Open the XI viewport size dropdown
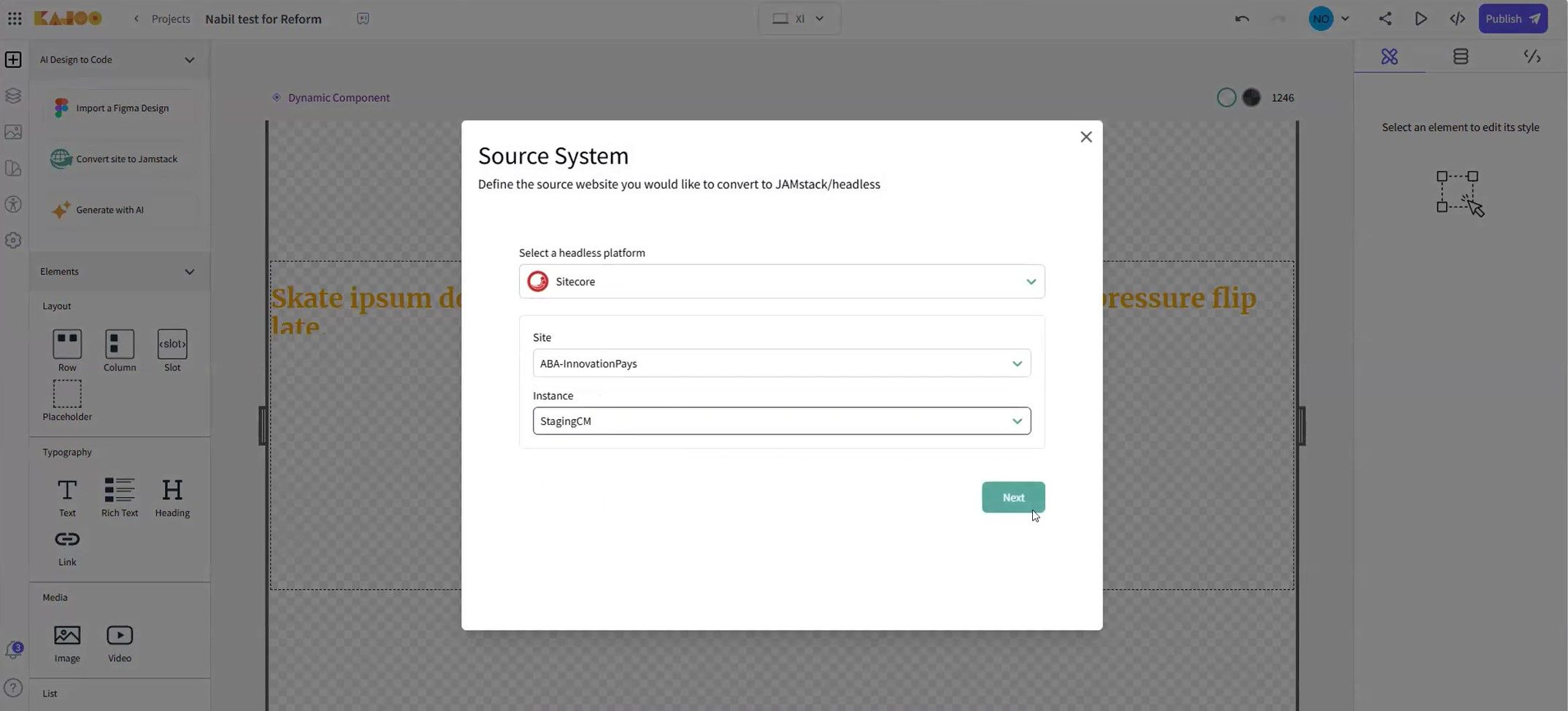Screen dimensions: 1568x711 [x=799, y=18]
